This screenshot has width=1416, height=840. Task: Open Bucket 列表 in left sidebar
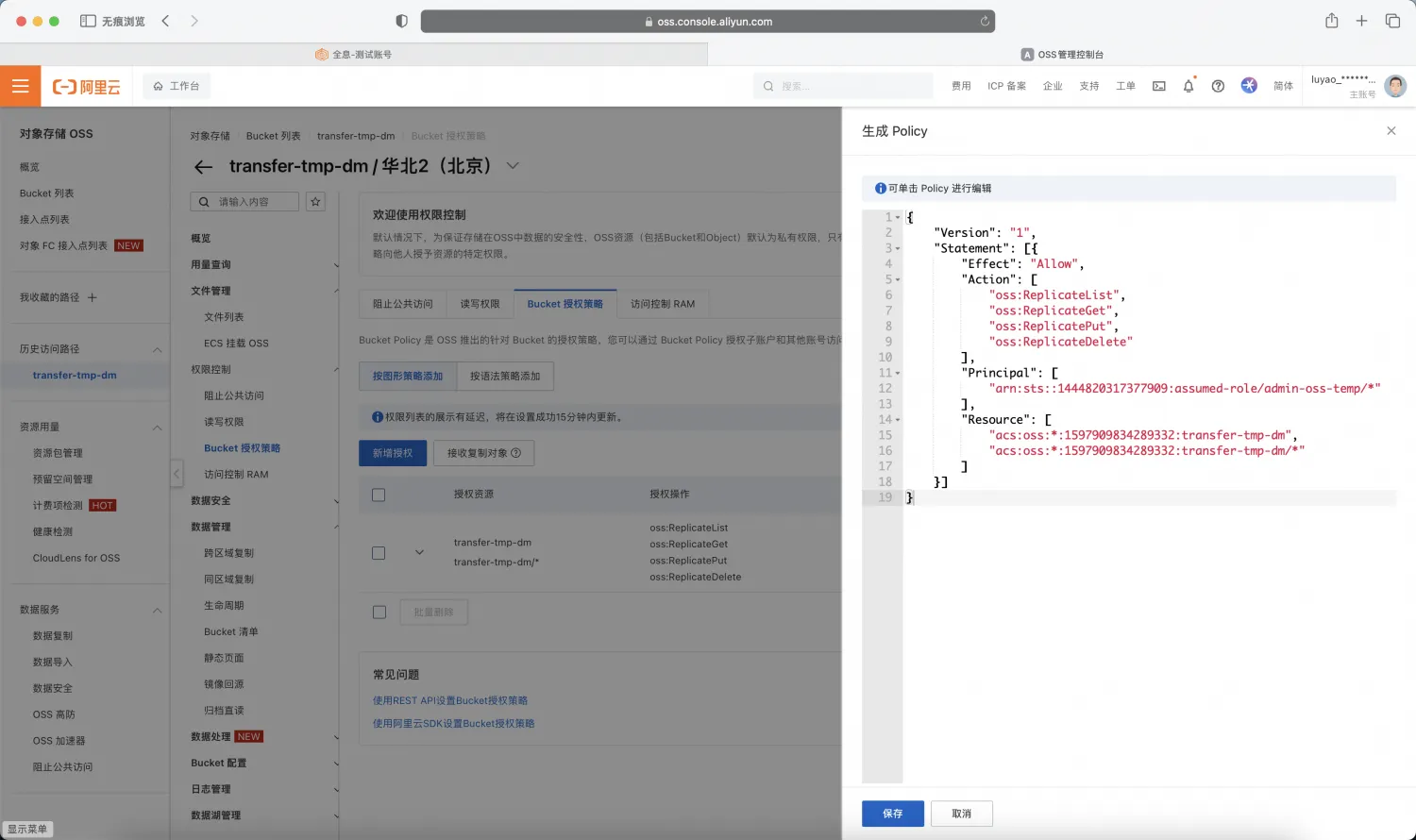[x=47, y=193]
